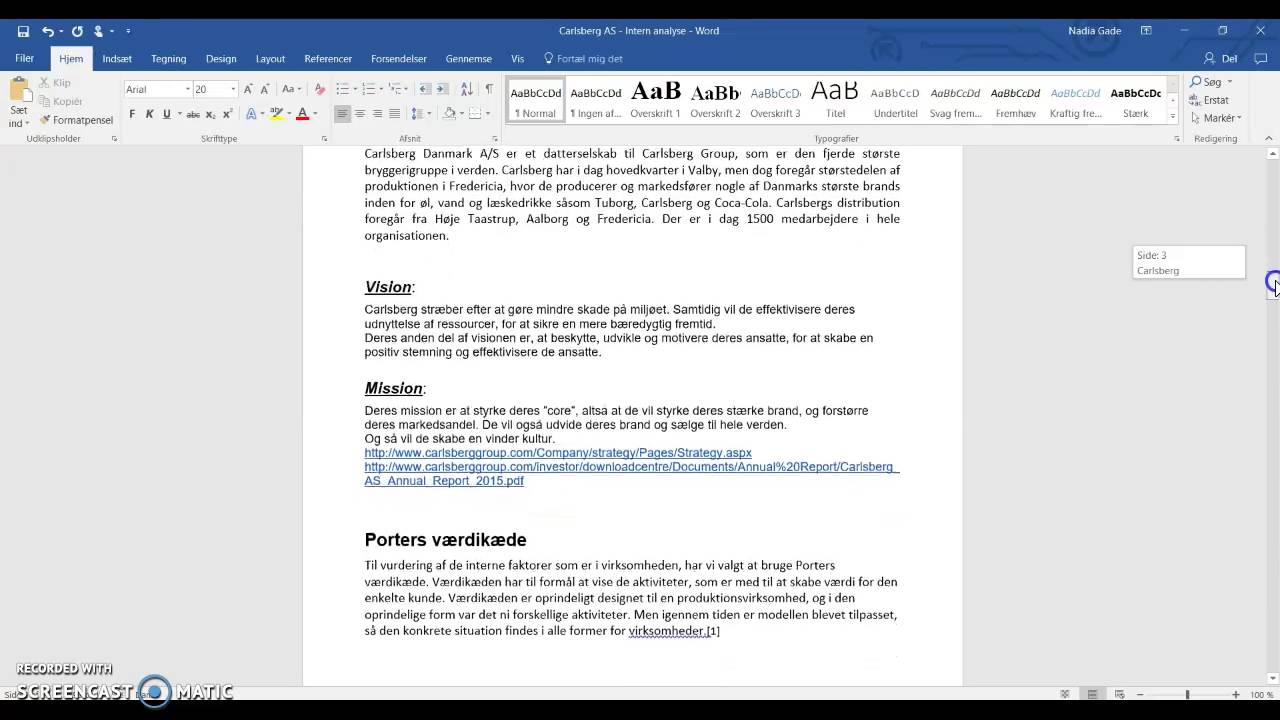
Task: Open the Aa change case dropdown
Action: (291, 89)
